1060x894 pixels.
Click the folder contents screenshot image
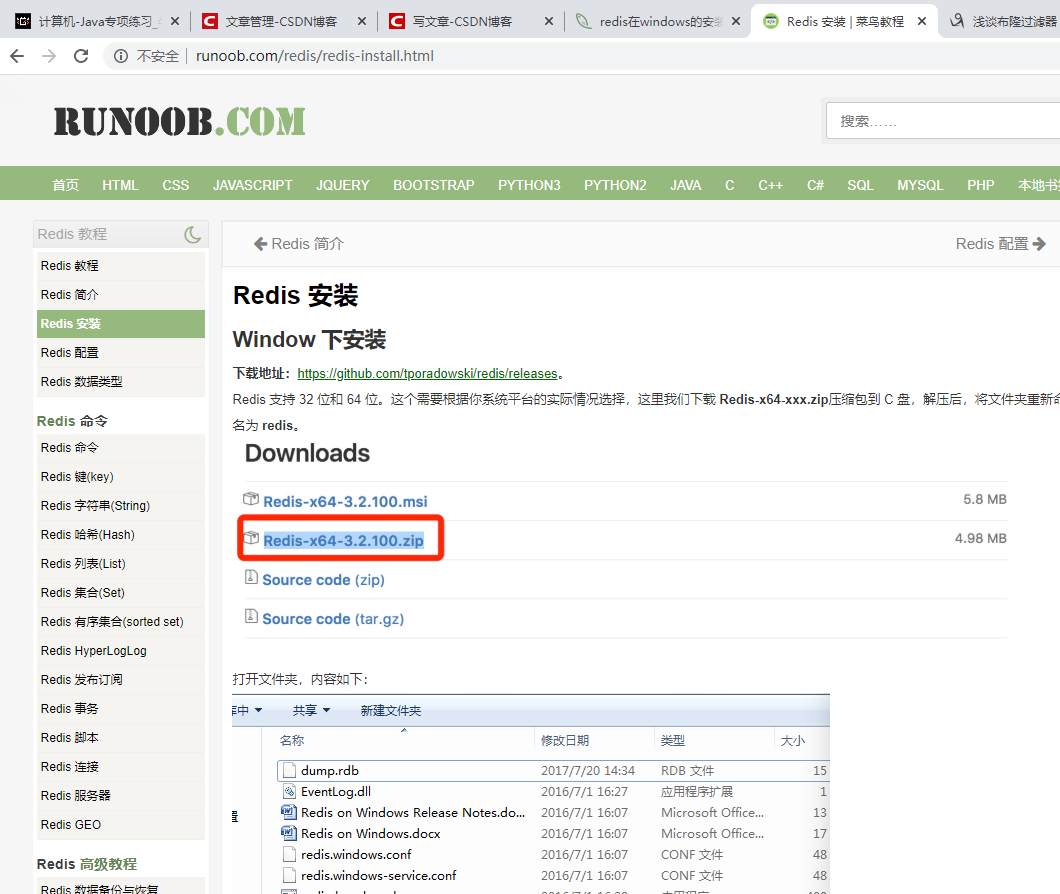[x=531, y=794]
